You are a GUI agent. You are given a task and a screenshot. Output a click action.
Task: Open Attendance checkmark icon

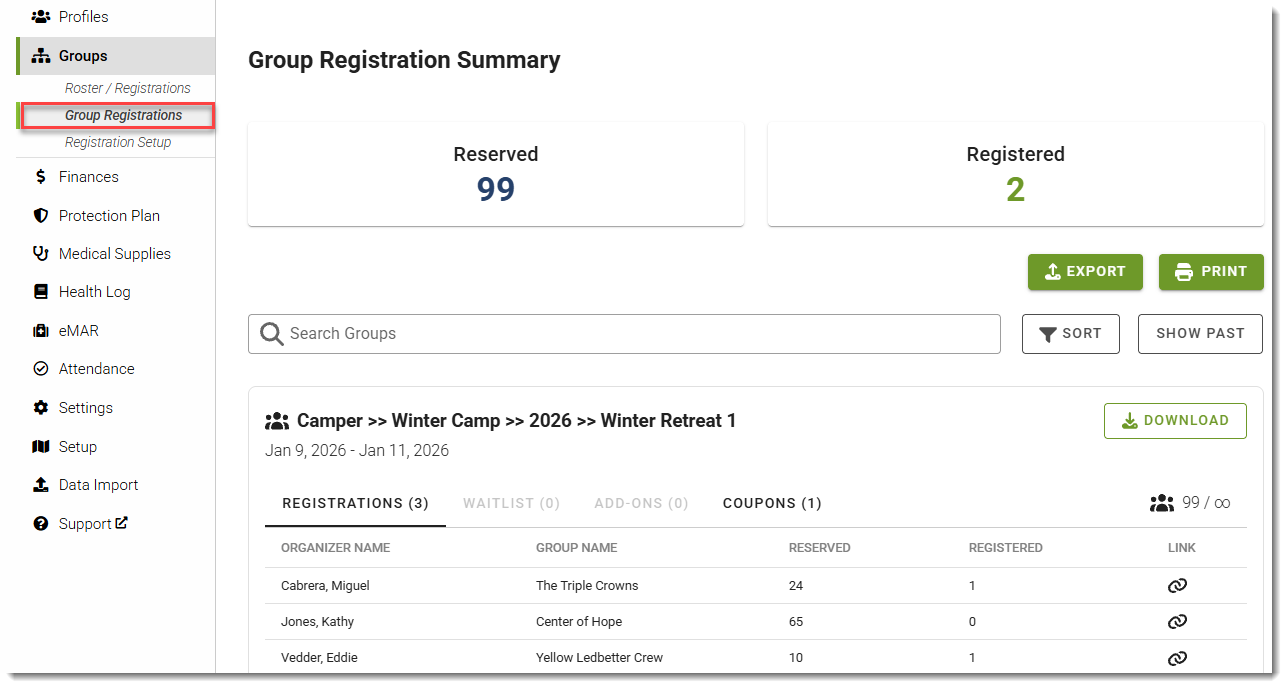coord(41,369)
